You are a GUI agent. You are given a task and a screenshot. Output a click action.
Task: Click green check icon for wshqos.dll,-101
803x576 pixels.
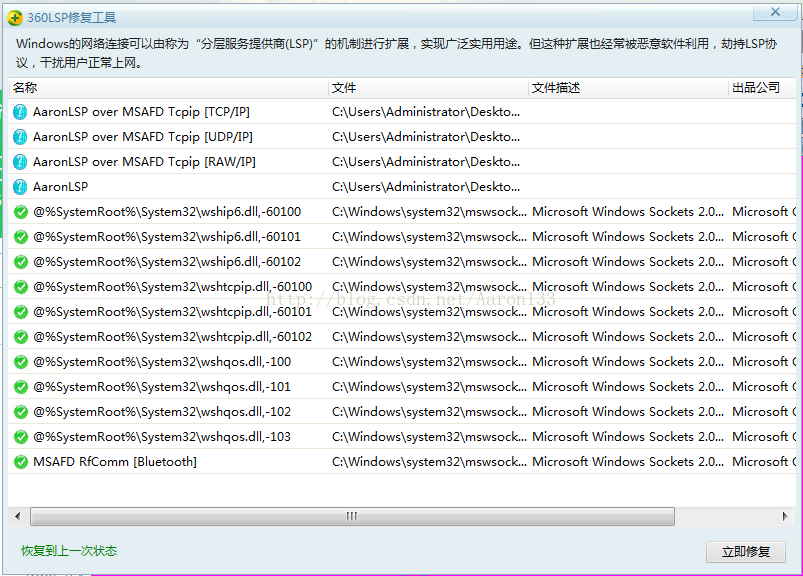point(20,387)
